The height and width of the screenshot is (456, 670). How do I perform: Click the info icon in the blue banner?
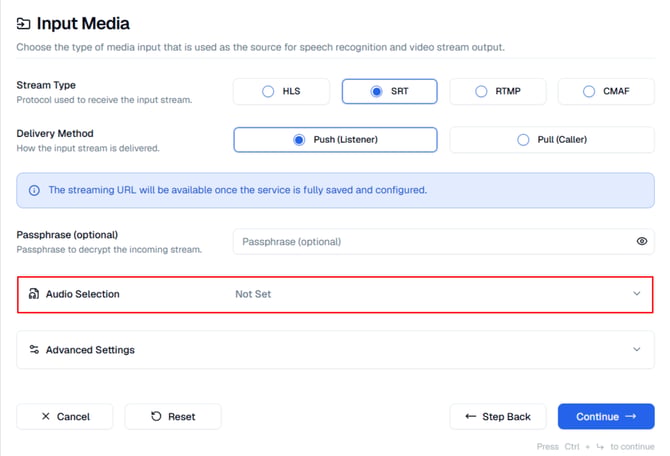(34, 190)
